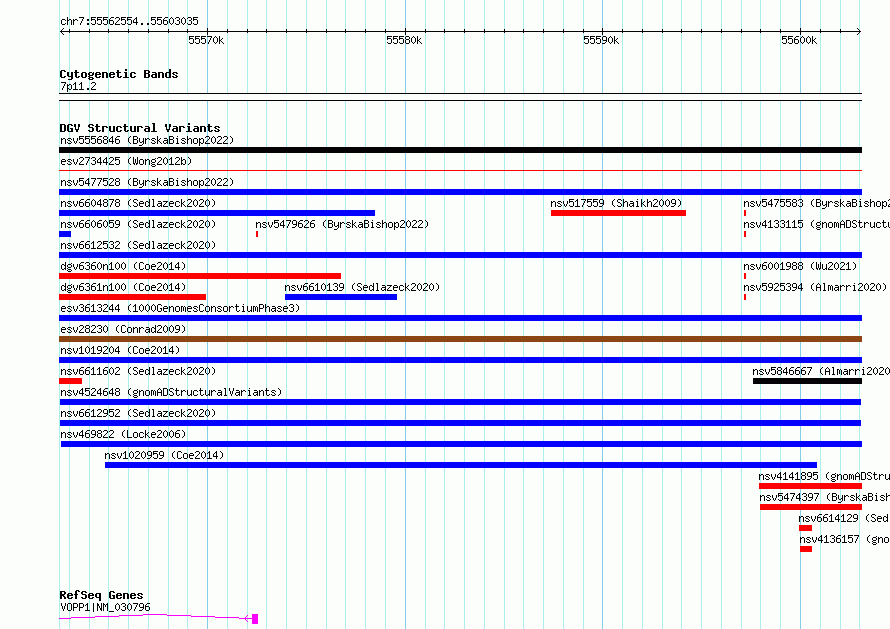Screen dimensions: 890x629
Task: Select nsv1019204 (Coe2014) label
Action: [x=120, y=350]
